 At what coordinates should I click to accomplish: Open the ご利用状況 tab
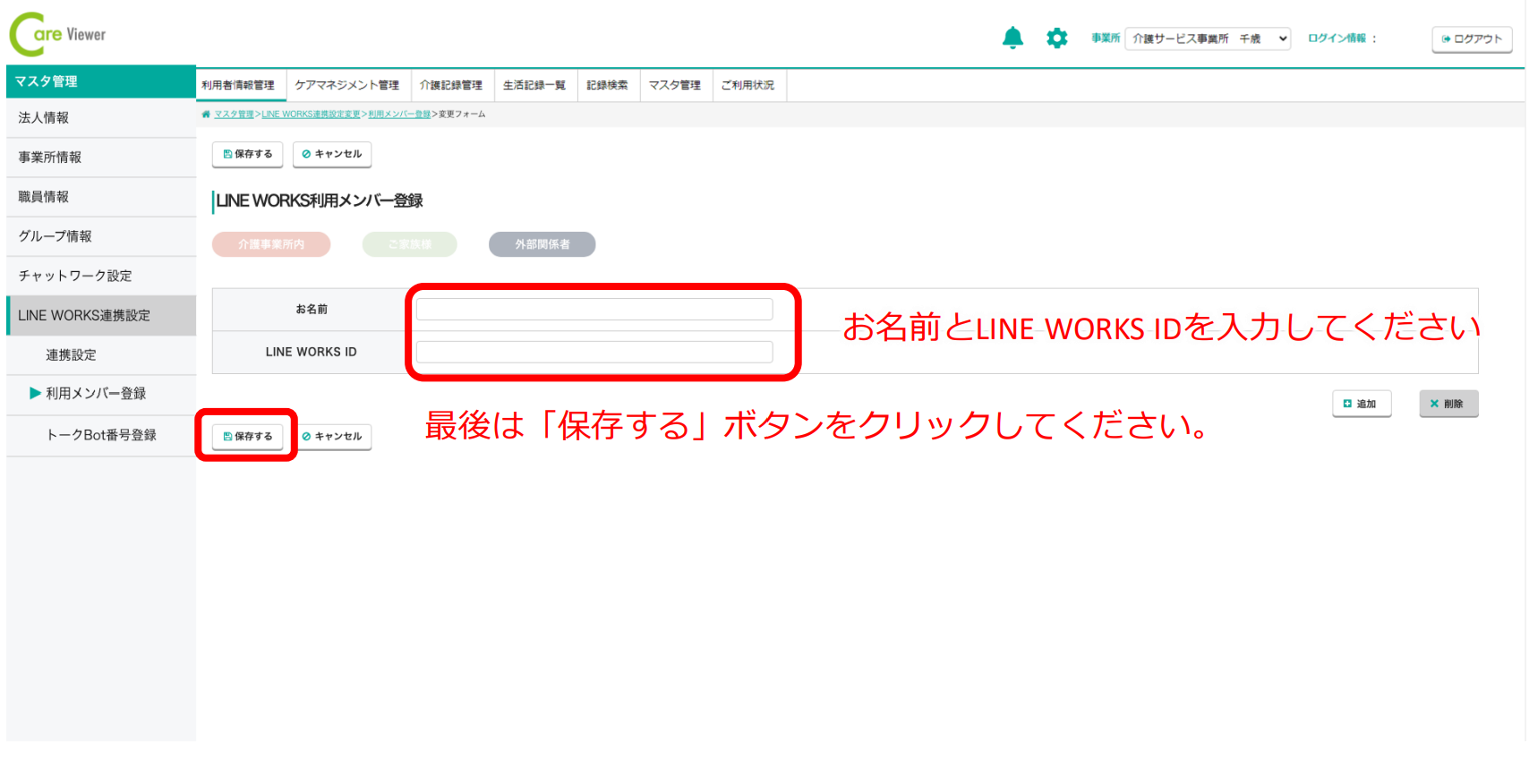(x=748, y=85)
